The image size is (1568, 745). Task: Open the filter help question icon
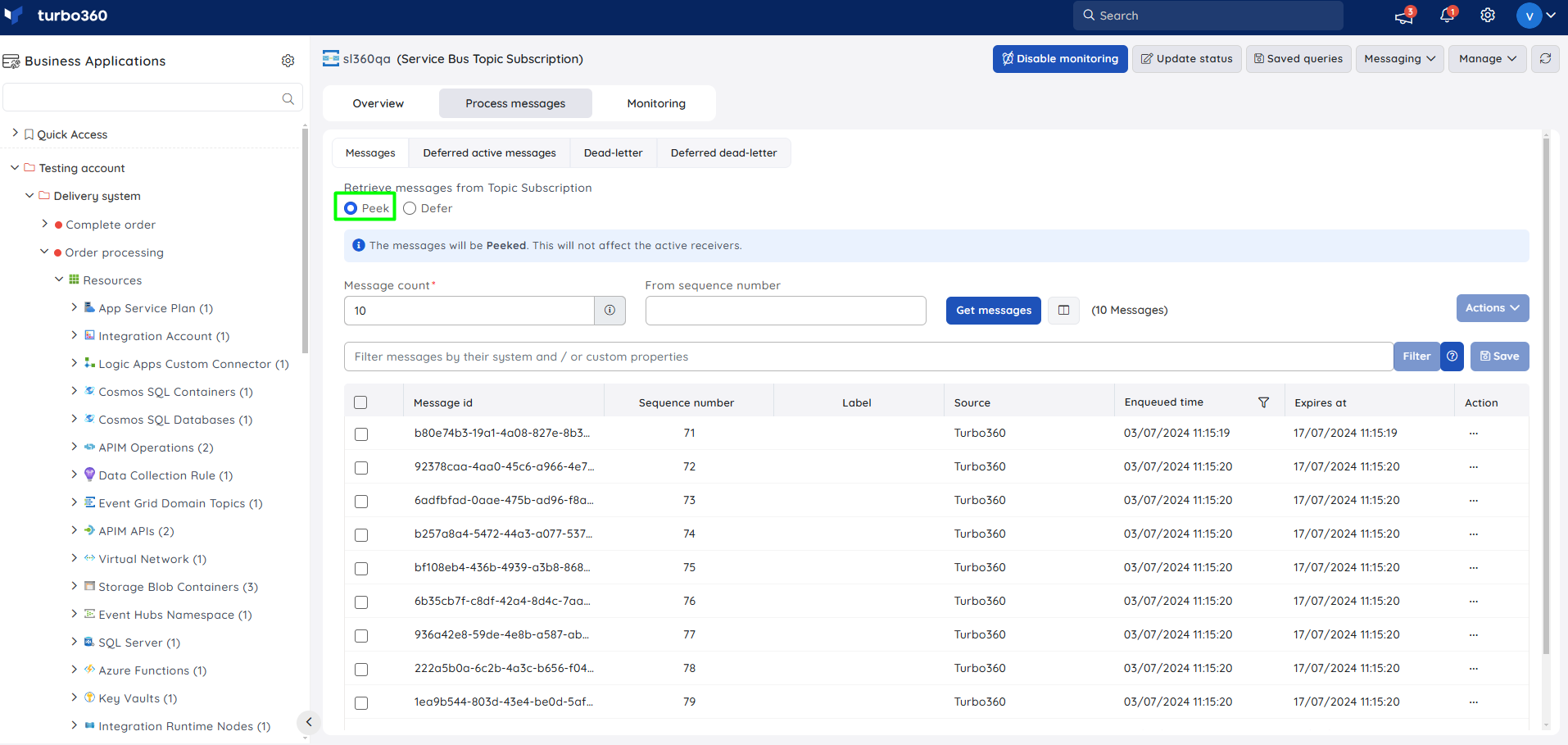click(x=1452, y=357)
